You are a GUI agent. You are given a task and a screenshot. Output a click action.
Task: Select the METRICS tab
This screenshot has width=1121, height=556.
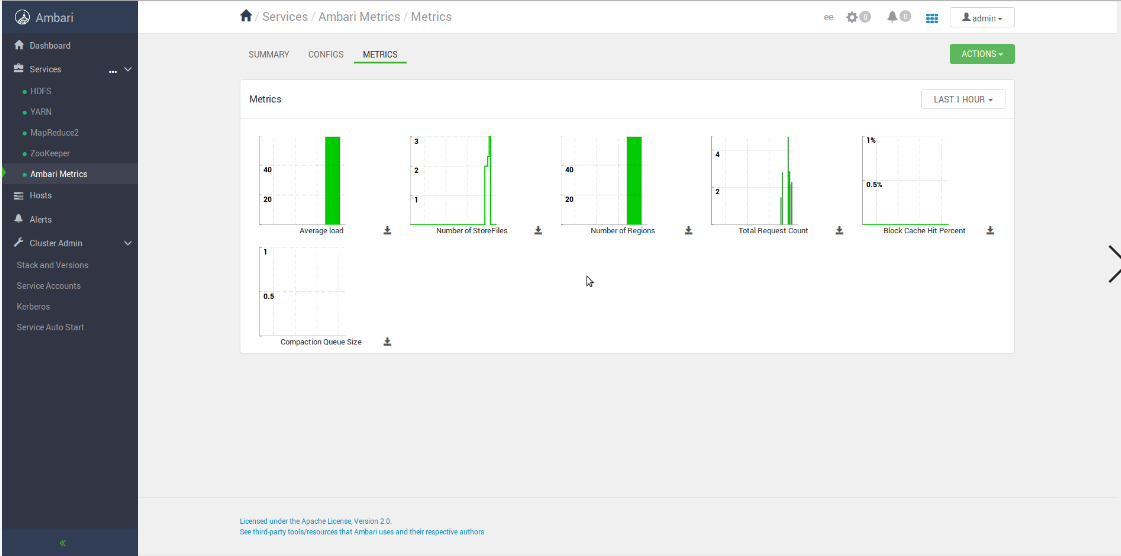coord(380,54)
